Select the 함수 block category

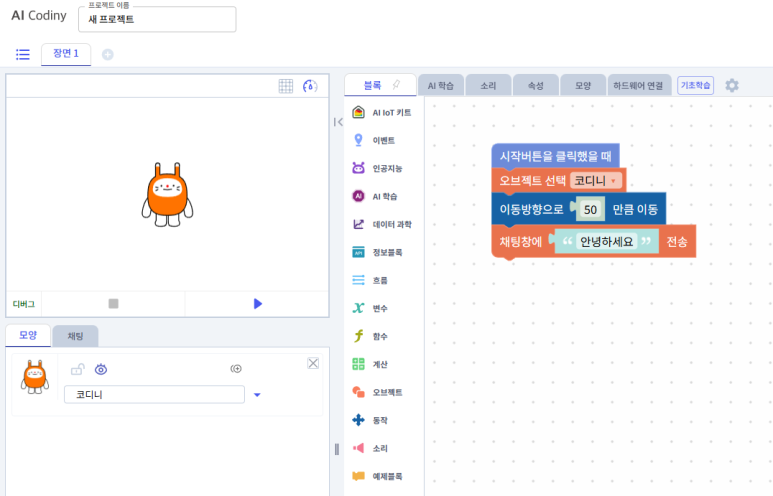coord(370,336)
